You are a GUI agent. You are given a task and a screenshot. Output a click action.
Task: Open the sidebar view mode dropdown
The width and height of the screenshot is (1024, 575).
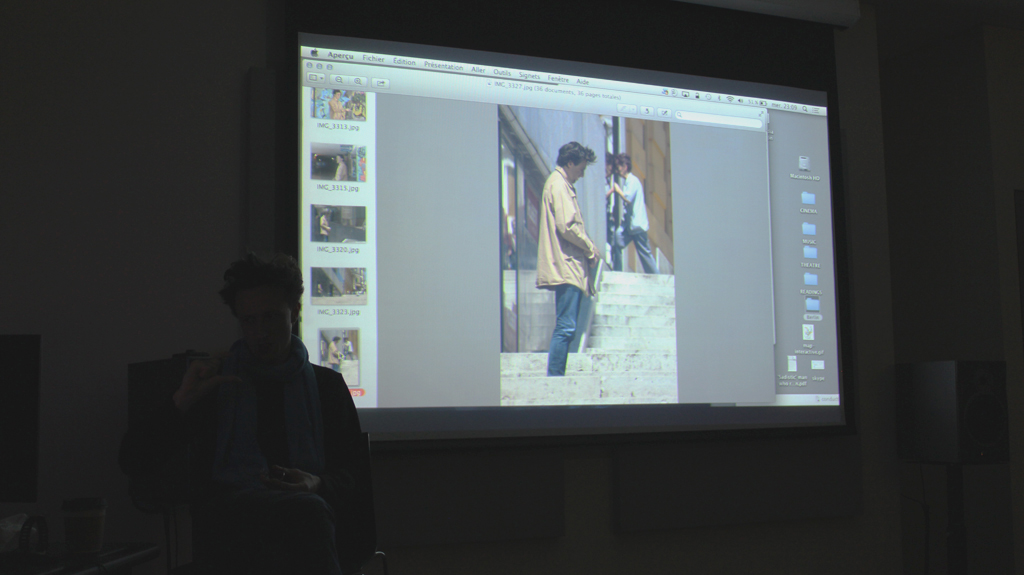click(315, 78)
